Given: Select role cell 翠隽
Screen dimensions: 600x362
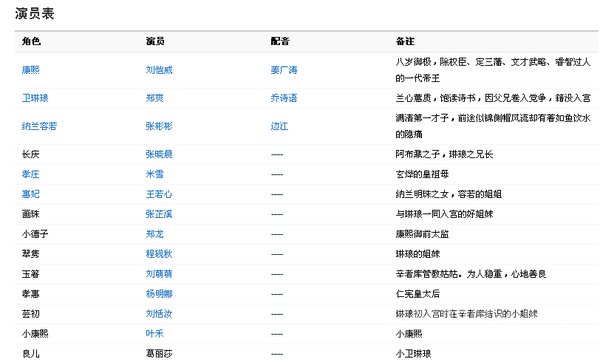Looking at the screenshot, I should tap(31, 254).
